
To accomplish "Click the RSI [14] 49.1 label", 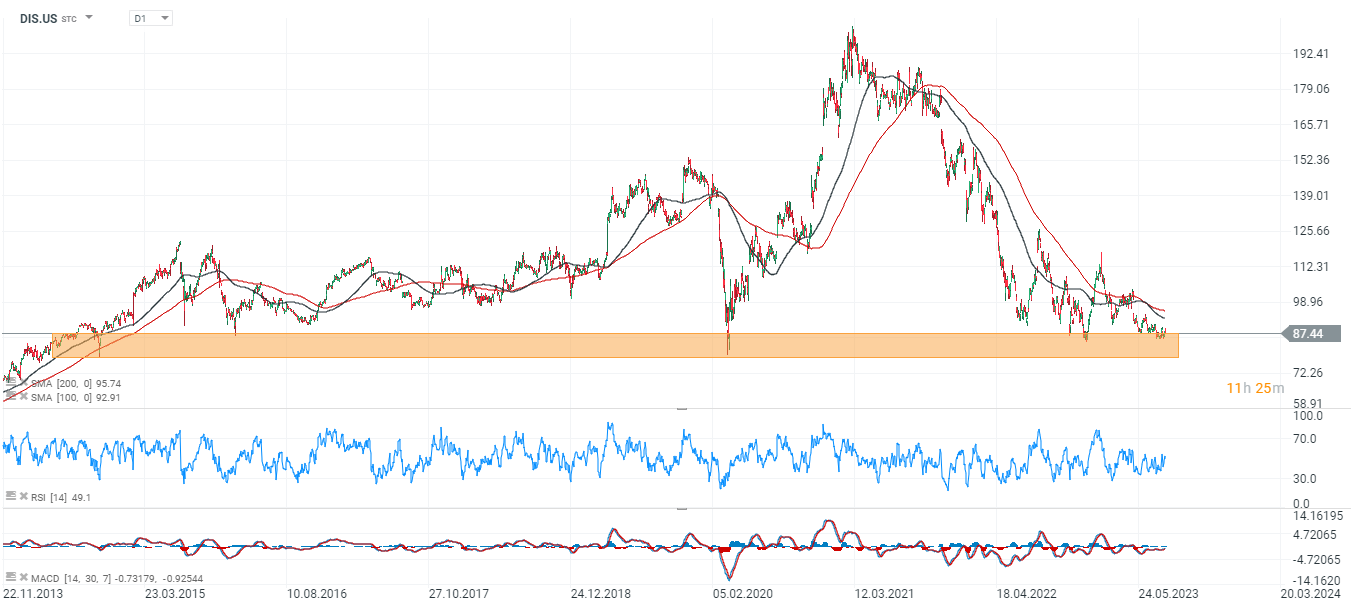I will (x=61, y=497).
